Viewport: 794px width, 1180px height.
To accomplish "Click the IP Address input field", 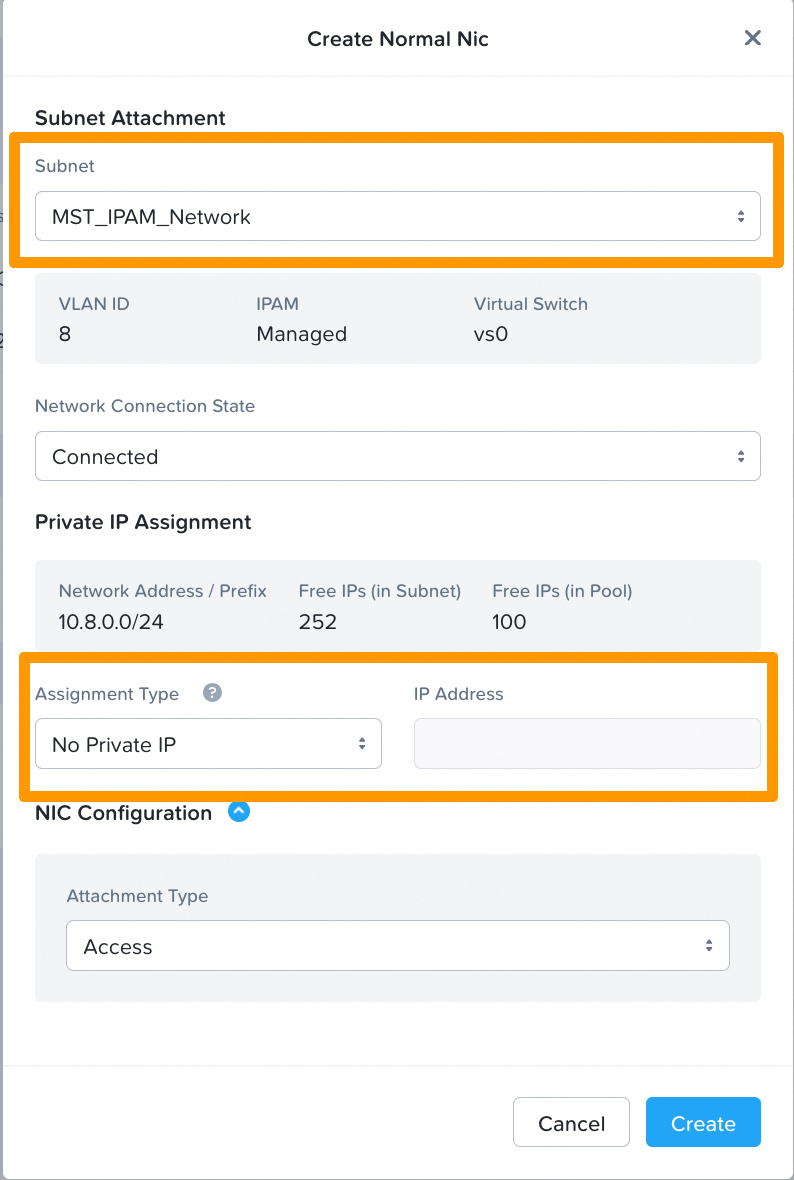I will coord(586,743).
